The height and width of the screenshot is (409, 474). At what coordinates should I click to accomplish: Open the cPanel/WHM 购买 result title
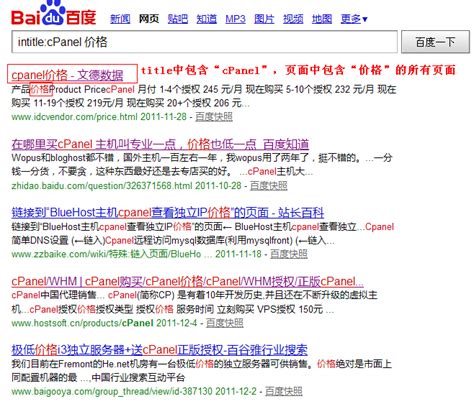(x=187, y=281)
